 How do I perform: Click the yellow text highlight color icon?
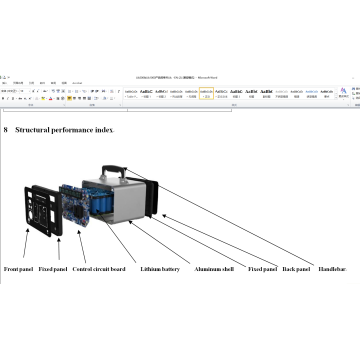(x=43, y=99)
